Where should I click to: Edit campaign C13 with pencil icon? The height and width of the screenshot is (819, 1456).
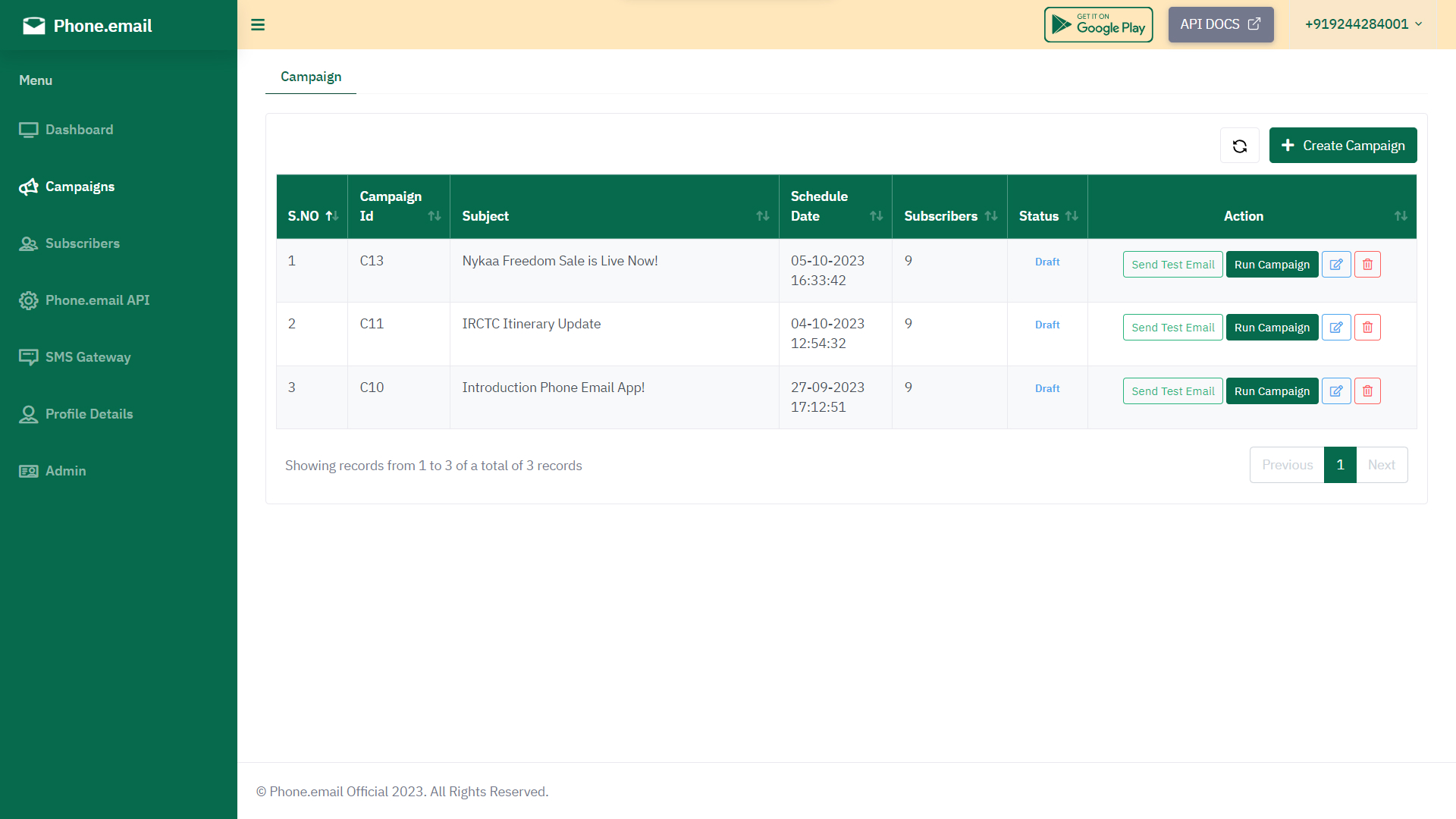[1336, 265]
